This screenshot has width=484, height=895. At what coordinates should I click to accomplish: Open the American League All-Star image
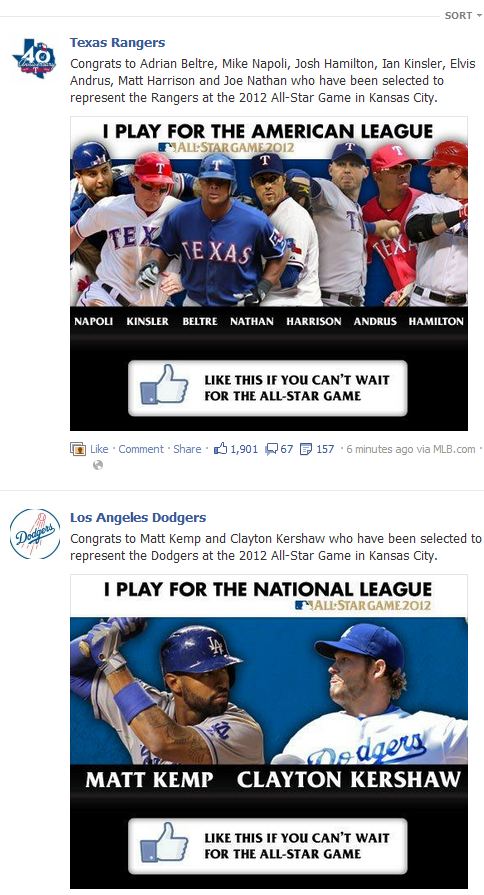pyautogui.click(x=269, y=273)
